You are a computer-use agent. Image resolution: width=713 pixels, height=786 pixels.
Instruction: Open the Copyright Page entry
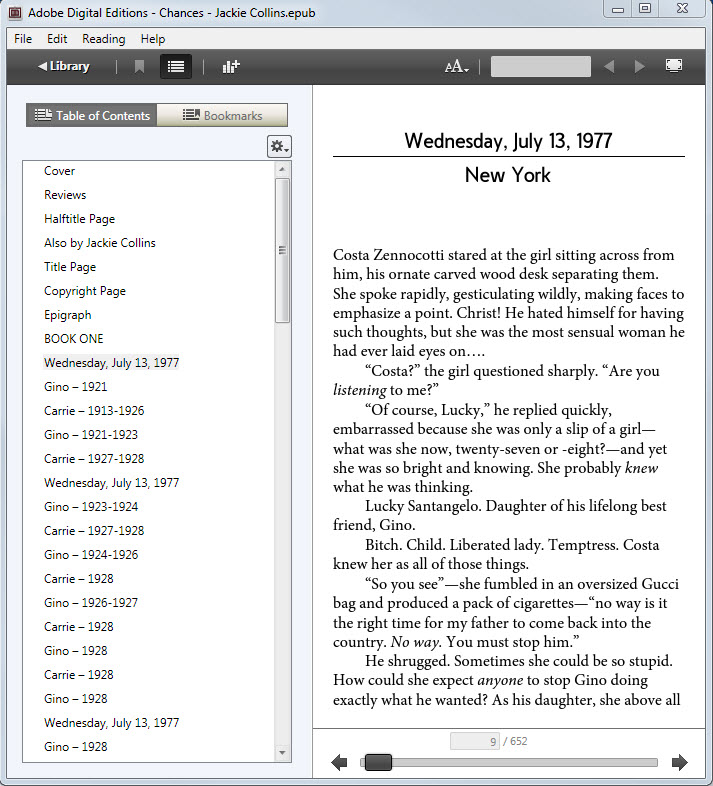[84, 291]
